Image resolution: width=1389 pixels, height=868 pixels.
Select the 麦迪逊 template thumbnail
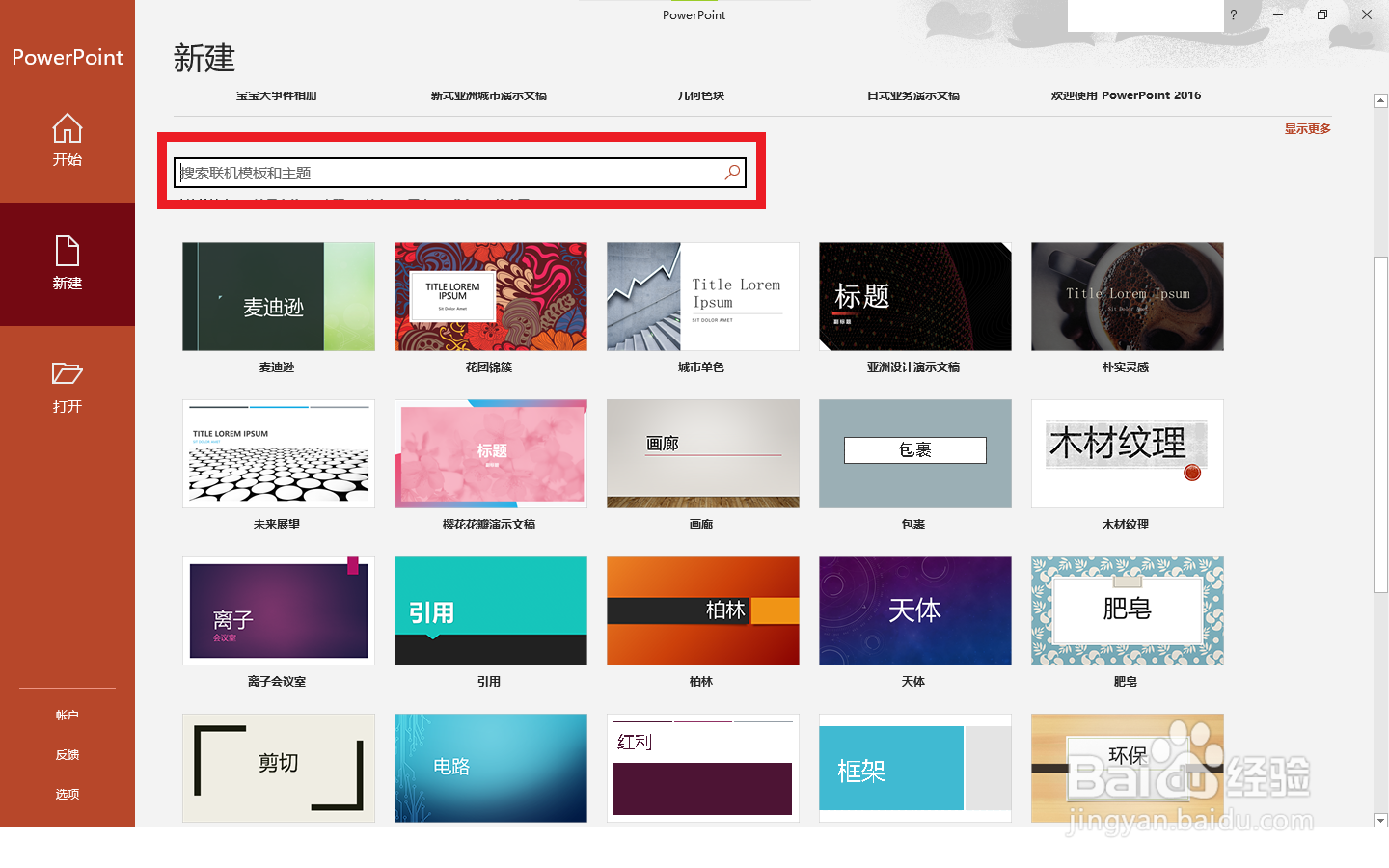(x=279, y=296)
